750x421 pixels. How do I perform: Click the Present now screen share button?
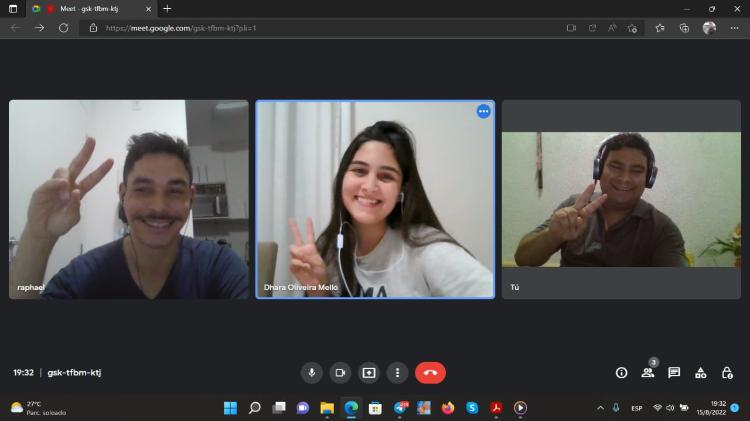(x=369, y=373)
